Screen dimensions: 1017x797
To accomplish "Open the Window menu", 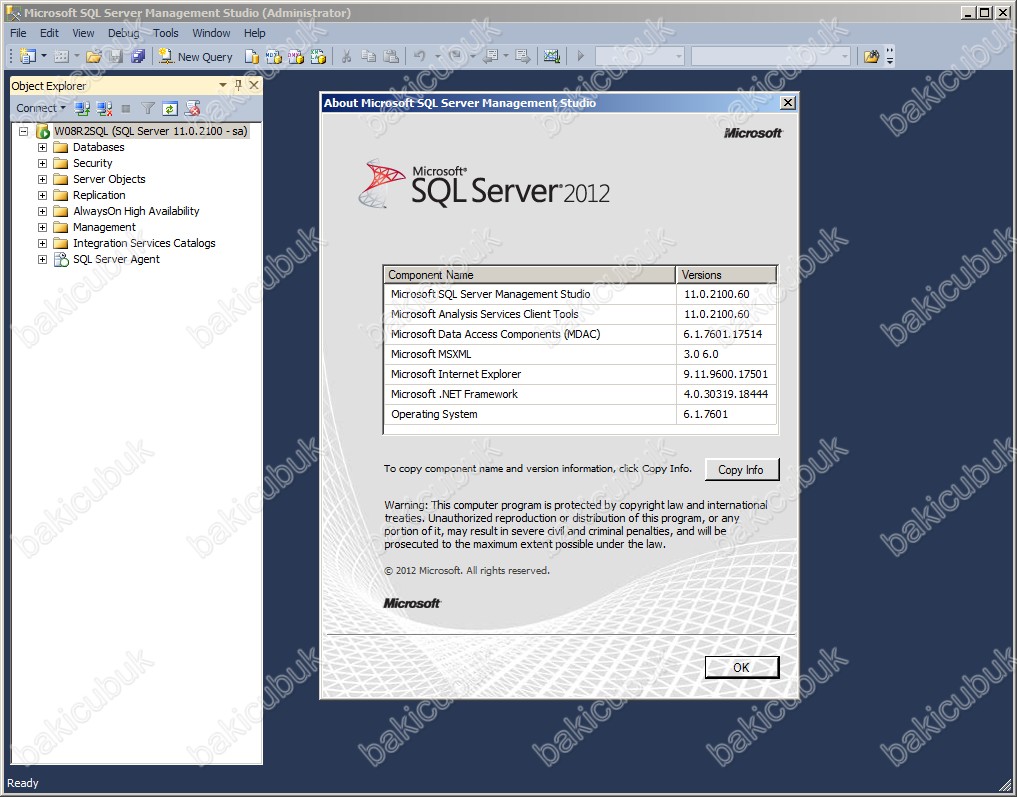I will pyautogui.click(x=211, y=33).
